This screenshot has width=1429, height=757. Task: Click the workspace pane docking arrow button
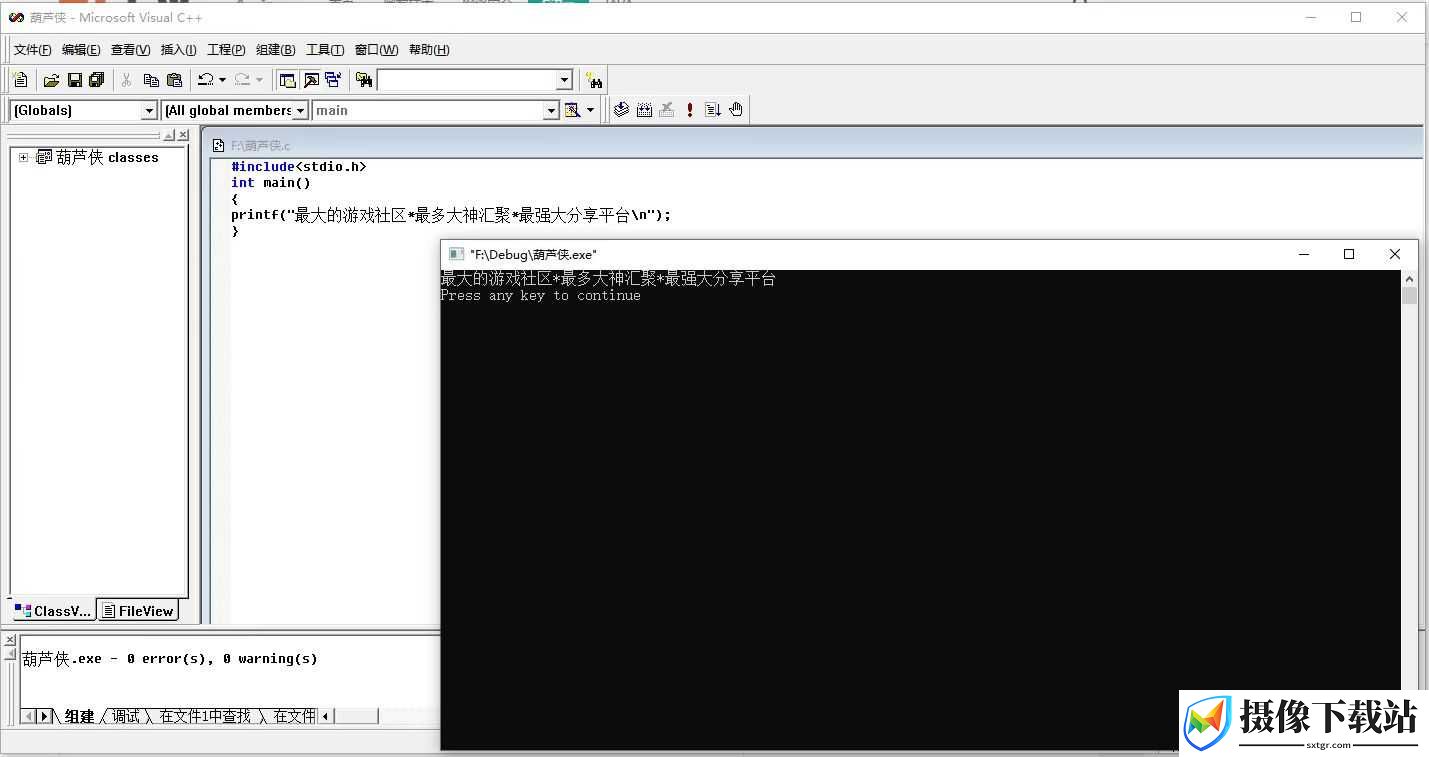[x=169, y=135]
